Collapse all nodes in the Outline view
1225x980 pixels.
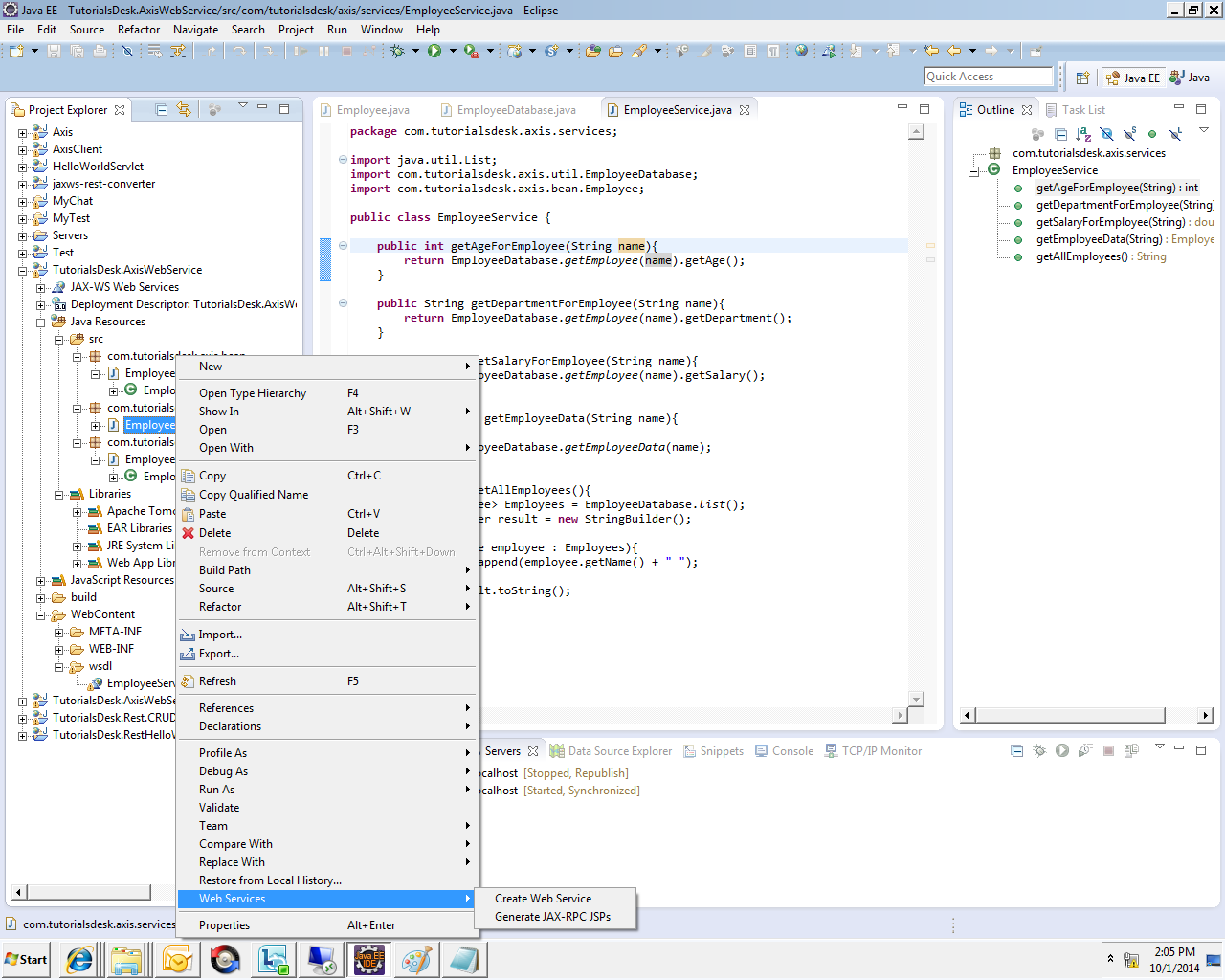(x=1060, y=134)
